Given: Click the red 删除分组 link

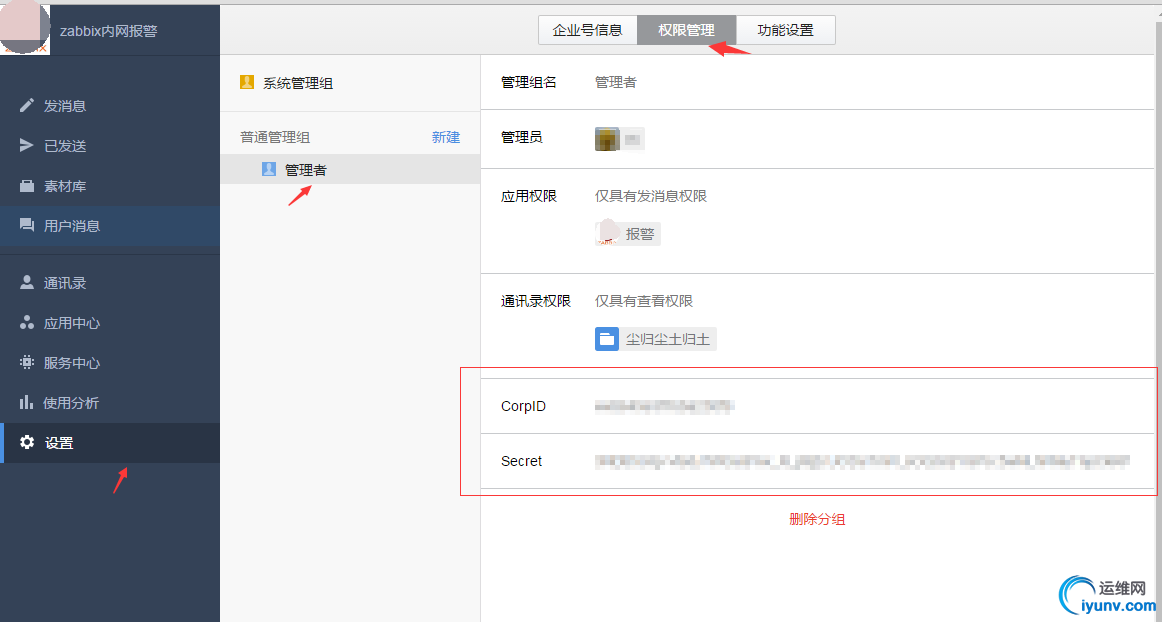Looking at the screenshot, I should tap(817, 519).
